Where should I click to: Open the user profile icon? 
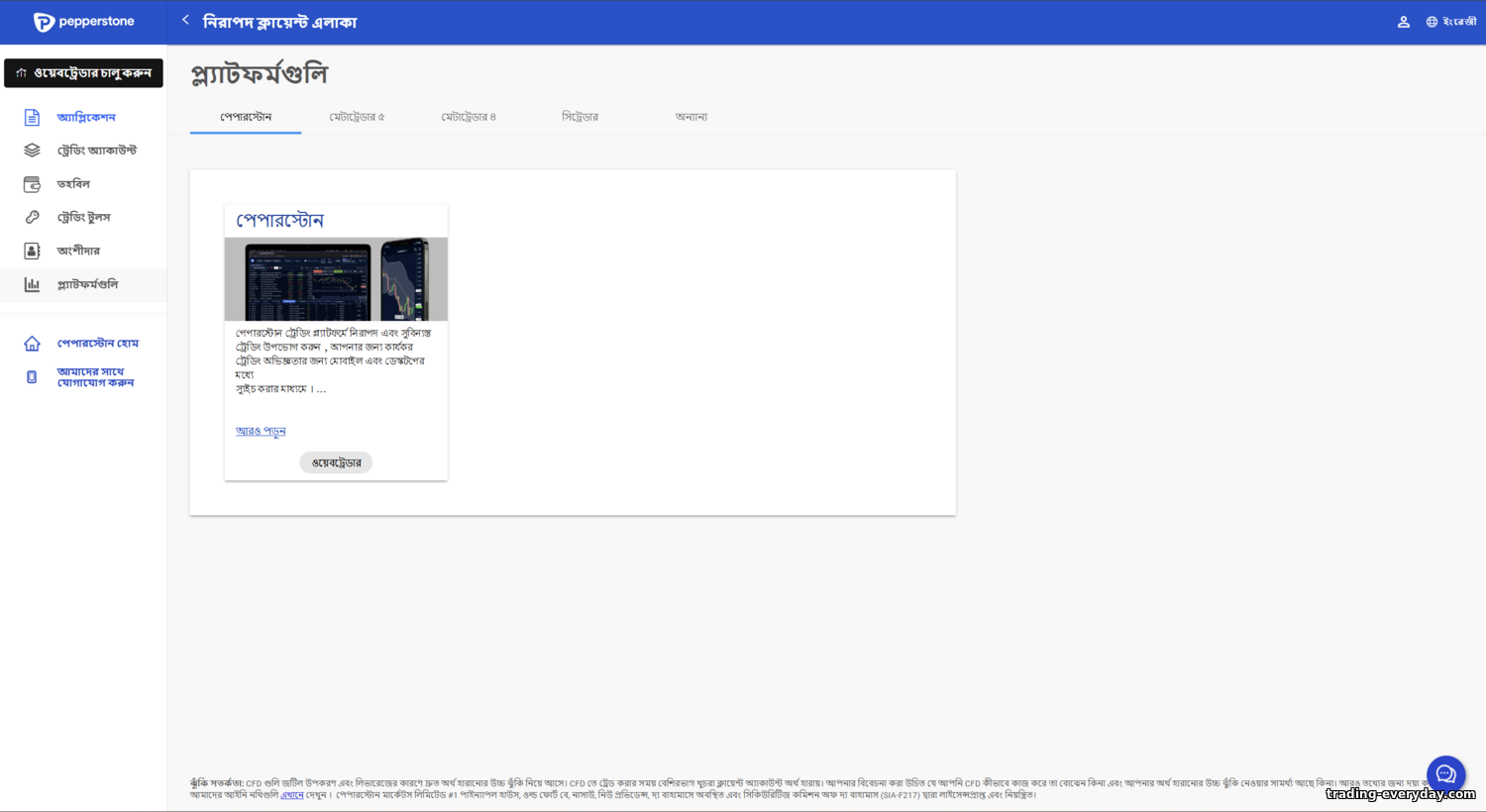pyautogui.click(x=1403, y=22)
